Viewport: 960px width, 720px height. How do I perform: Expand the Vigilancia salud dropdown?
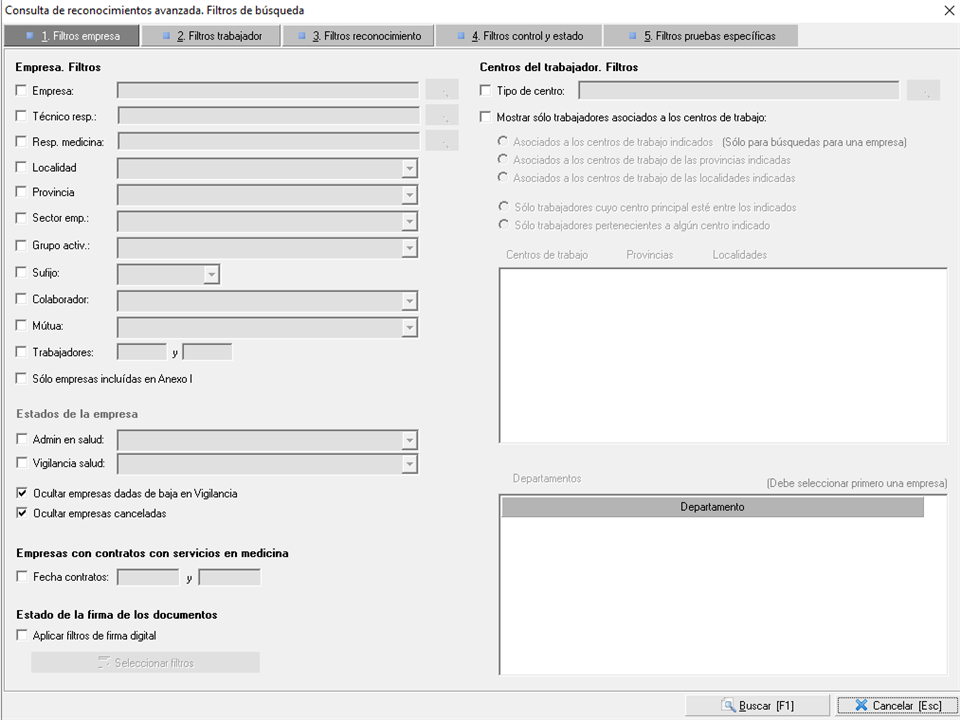point(409,464)
